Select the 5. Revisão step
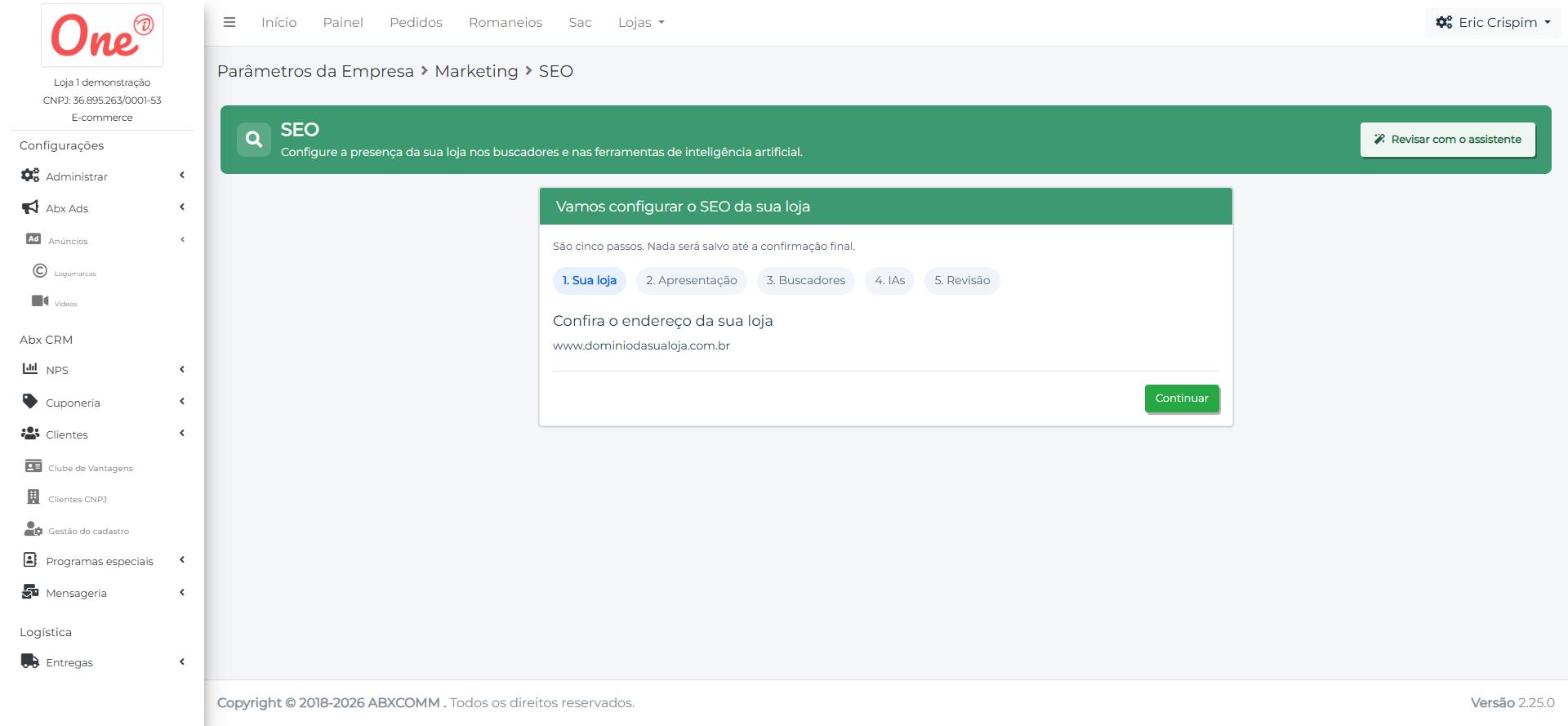 point(962,280)
